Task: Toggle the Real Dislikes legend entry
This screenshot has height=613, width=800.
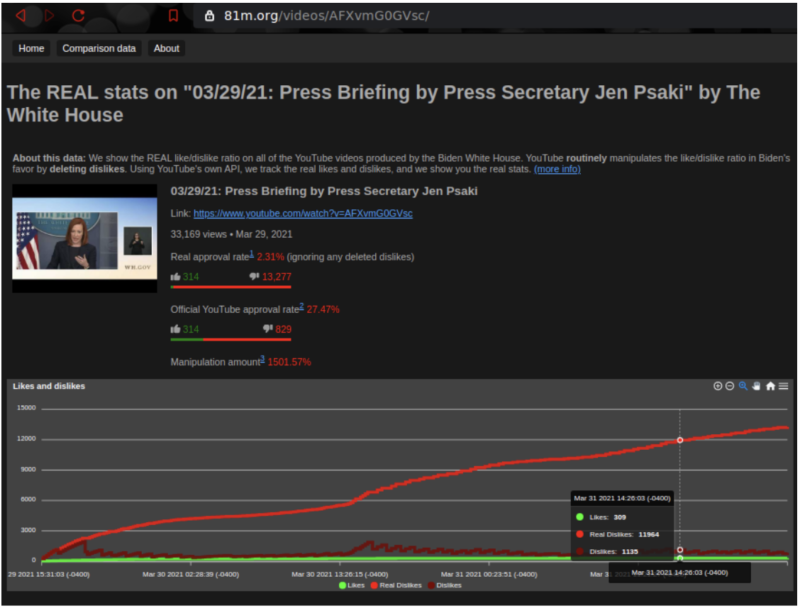Action: (x=398, y=585)
